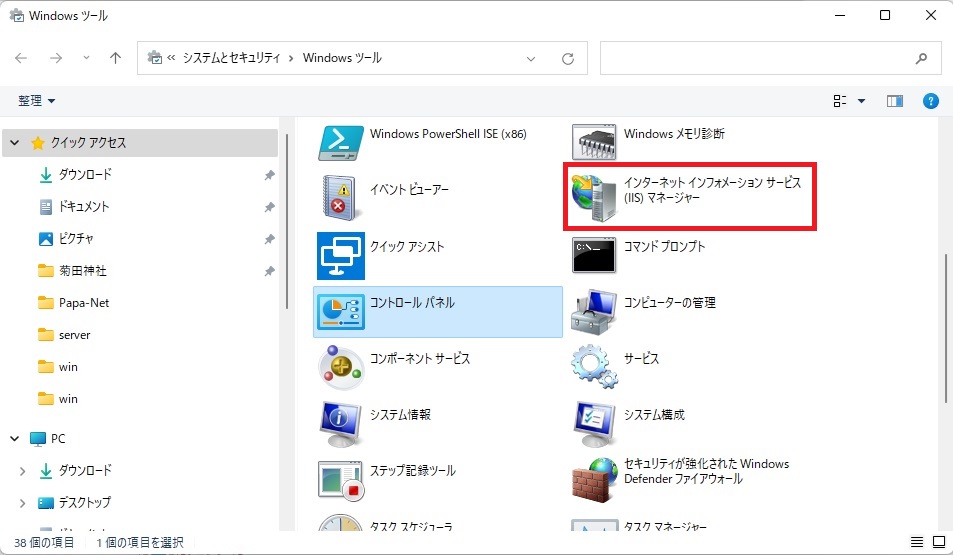Open the 整理 dropdown menu

[x=36, y=101]
